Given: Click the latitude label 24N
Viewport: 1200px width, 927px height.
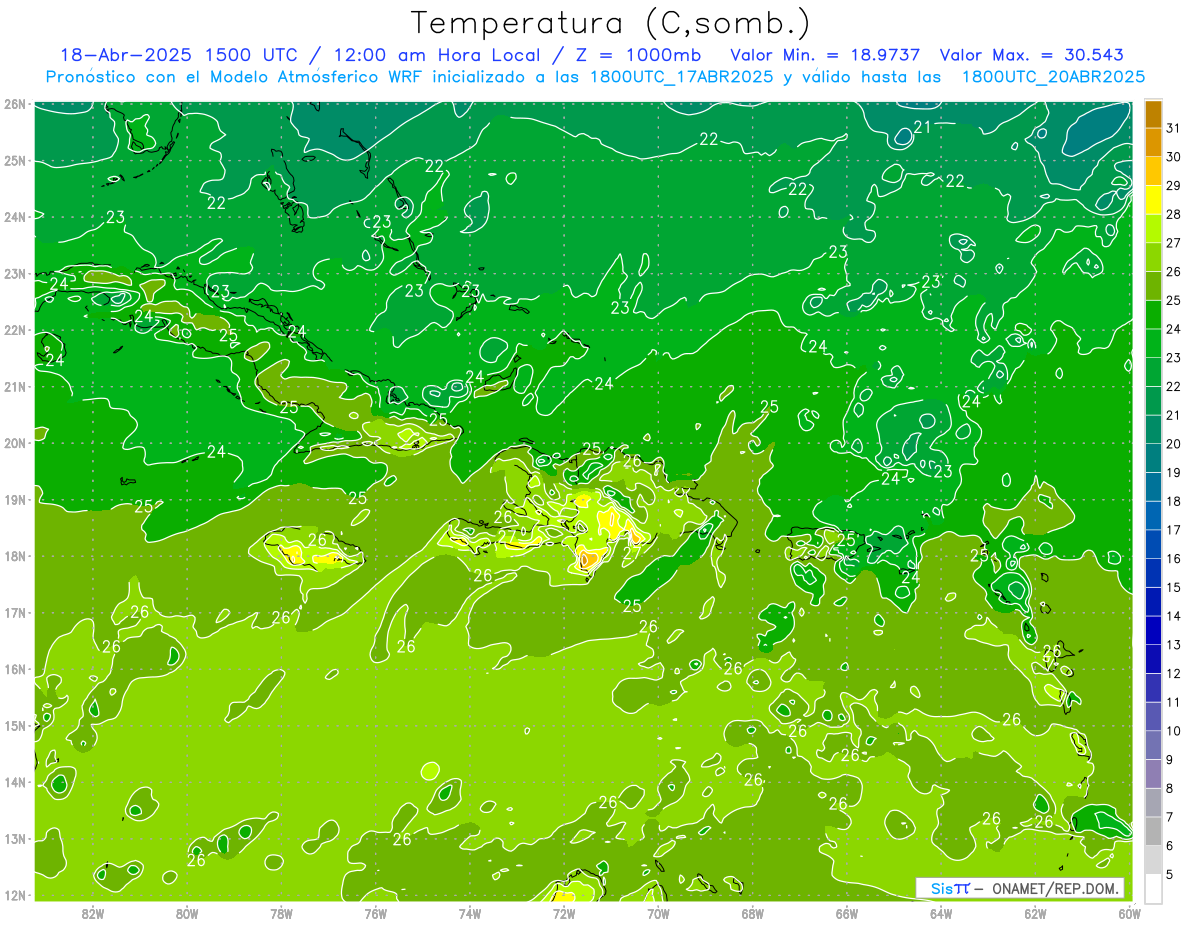Looking at the screenshot, I should point(15,217).
